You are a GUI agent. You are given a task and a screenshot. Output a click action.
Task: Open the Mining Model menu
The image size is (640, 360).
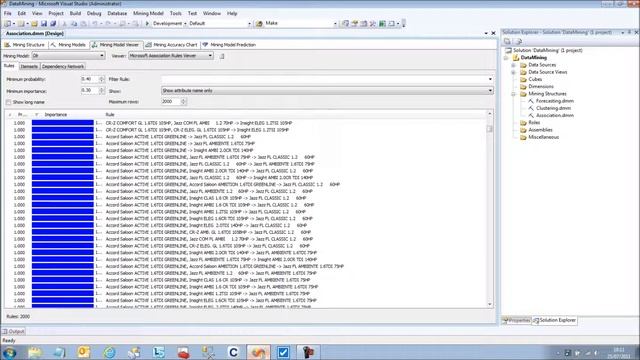148,13
